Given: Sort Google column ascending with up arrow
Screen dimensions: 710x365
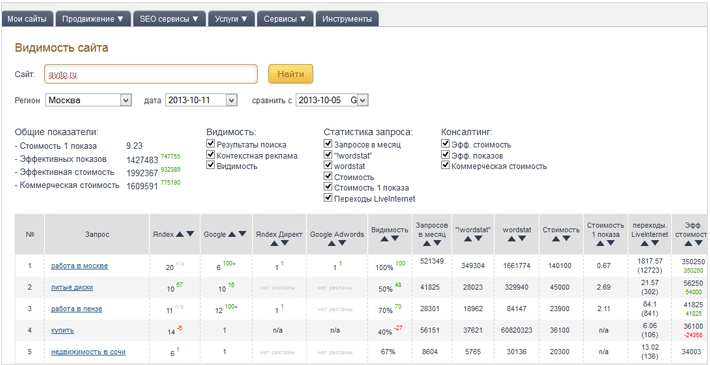Looking at the screenshot, I should point(232,234).
